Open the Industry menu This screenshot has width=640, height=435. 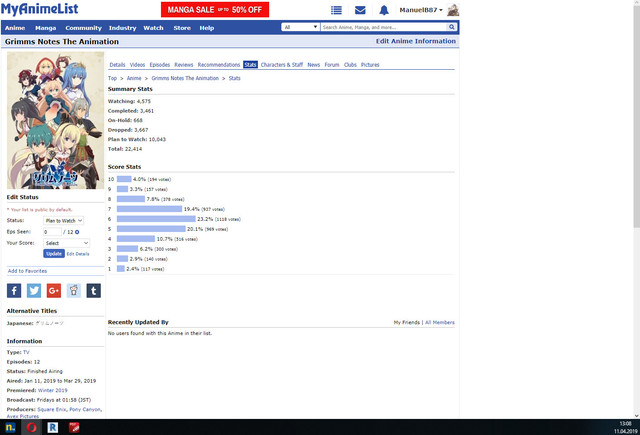pyautogui.click(x=122, y=28)
